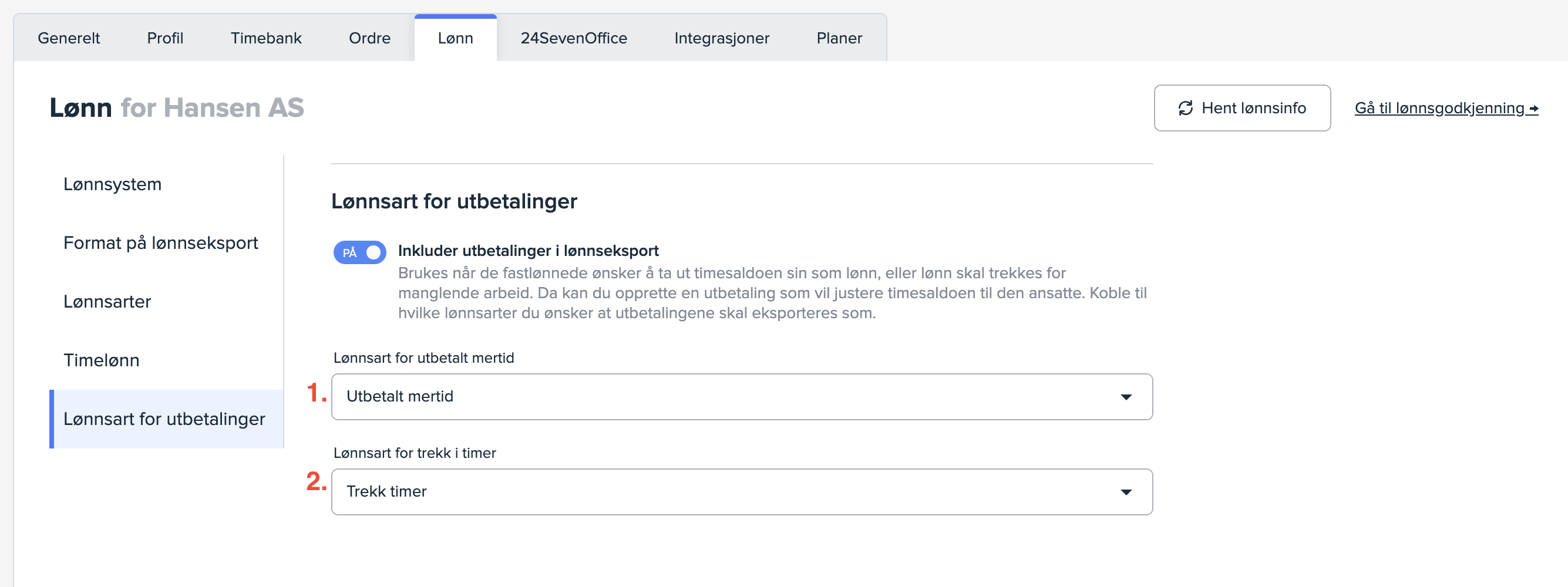The image size is (1568, 587).
Task: Switch to the Generelt tab
Action: point(69,38)
